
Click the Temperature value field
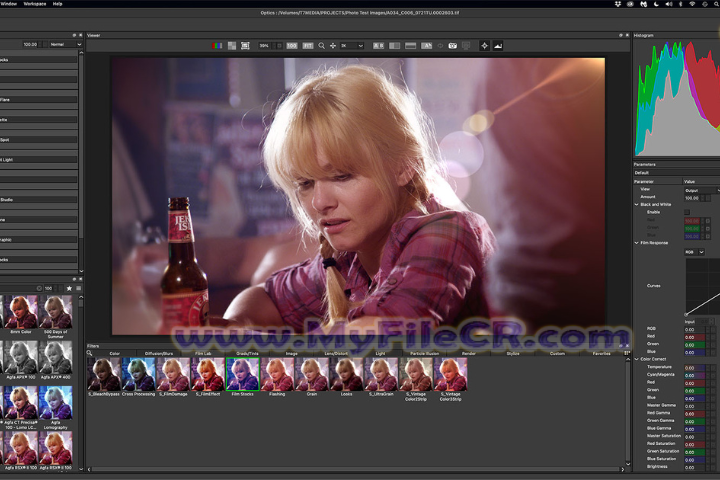point(695,368)
